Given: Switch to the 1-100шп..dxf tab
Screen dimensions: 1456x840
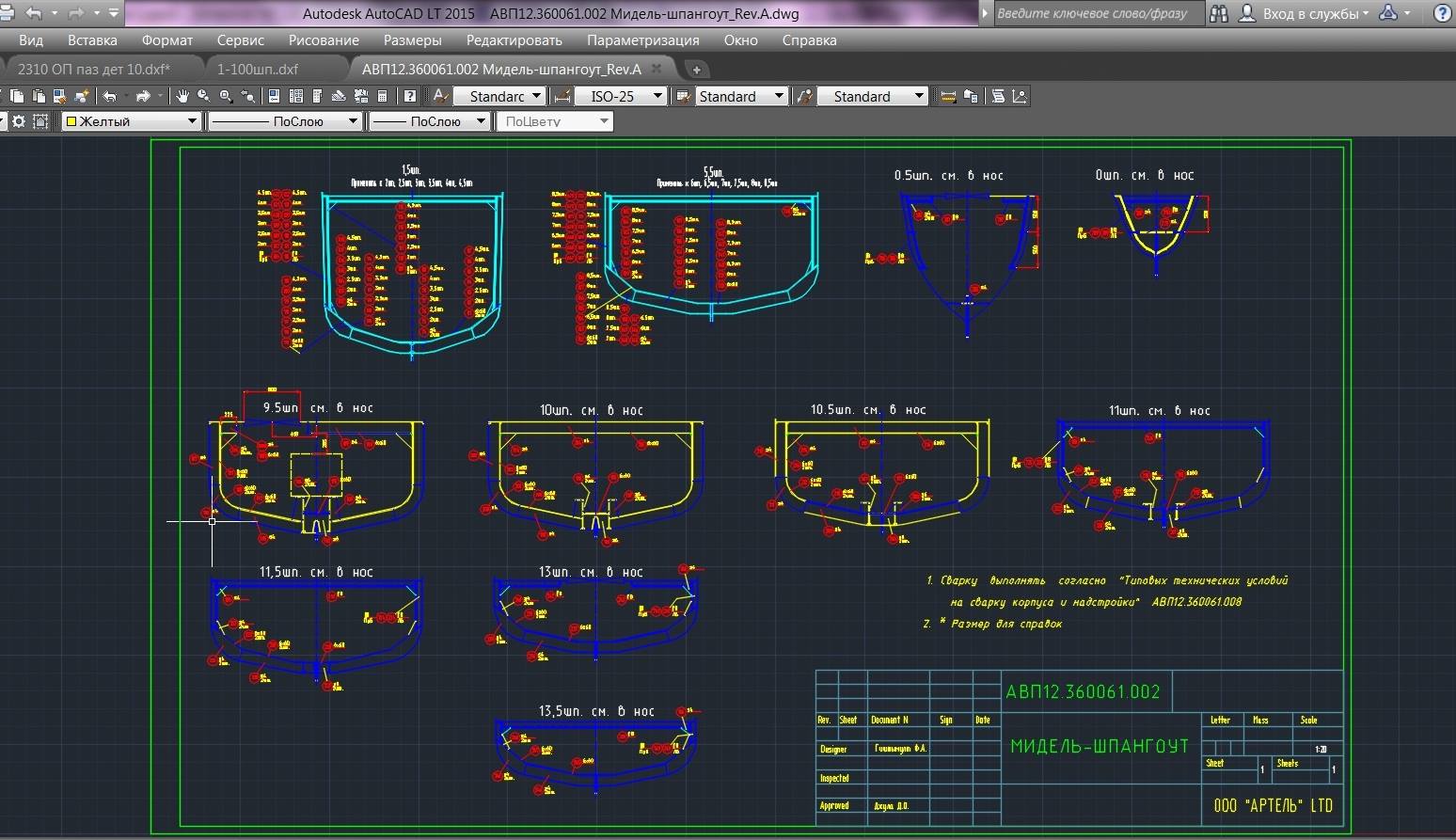Looking at the screenshot, I should [257, 69].
